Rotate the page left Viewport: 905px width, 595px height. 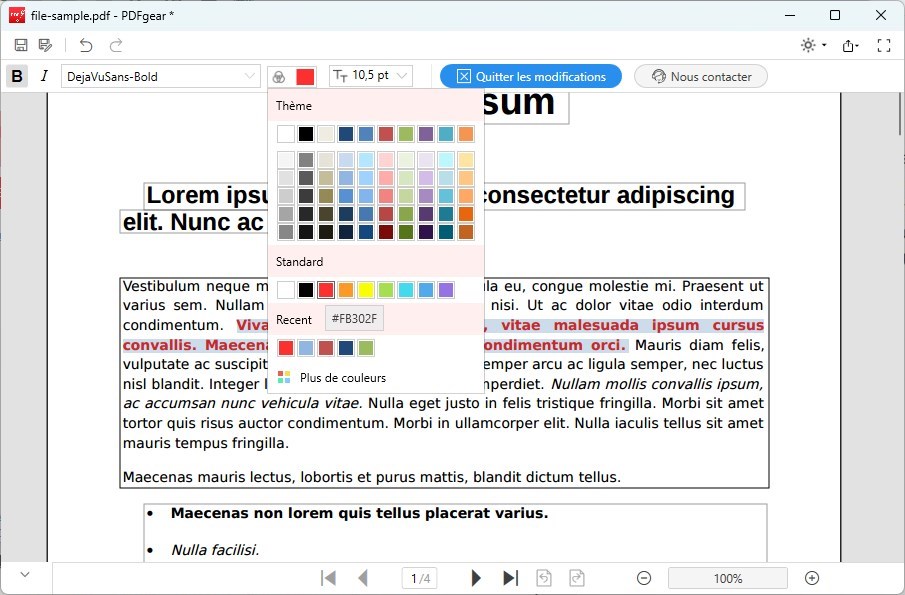pyautogui.click(x=543, y=577)
